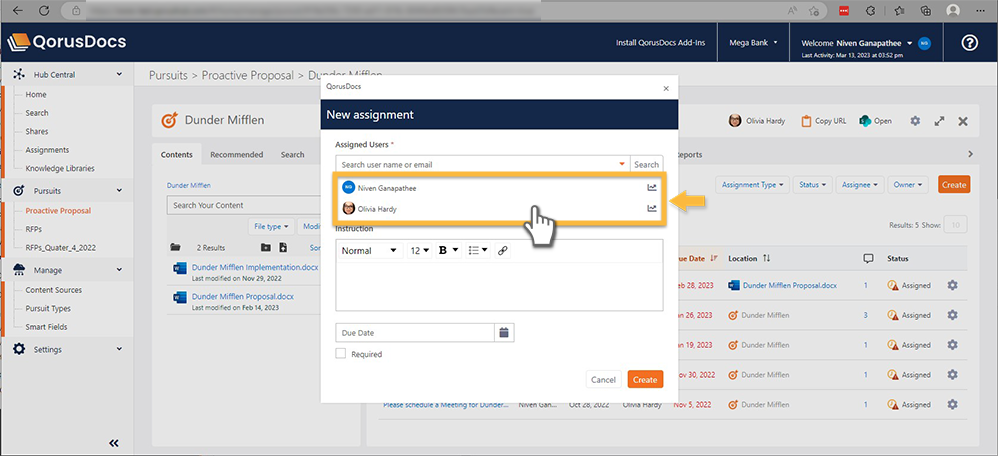Click the Search user name or email field
The image size is (1000, 456).
pos(483,165)
